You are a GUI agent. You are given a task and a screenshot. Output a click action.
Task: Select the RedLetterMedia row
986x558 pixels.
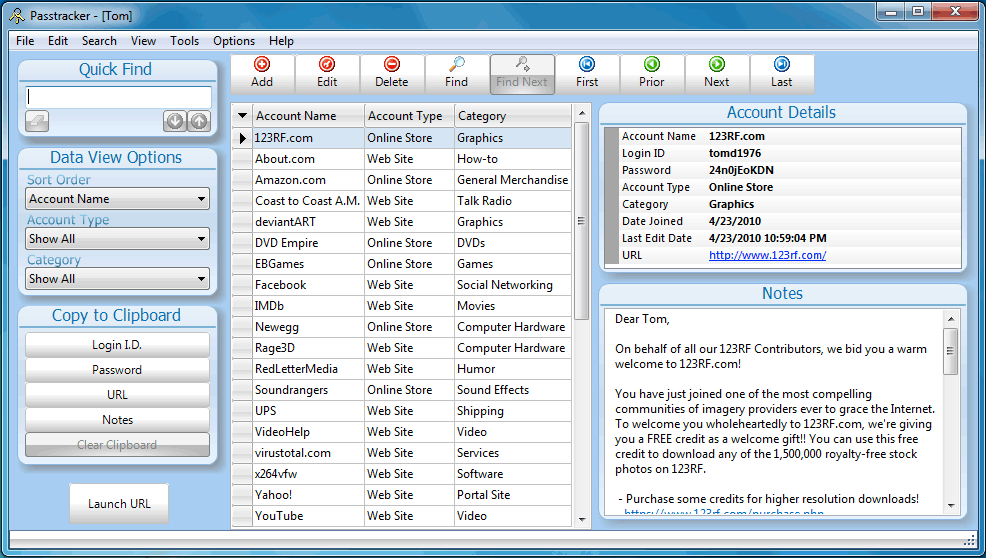402,369
